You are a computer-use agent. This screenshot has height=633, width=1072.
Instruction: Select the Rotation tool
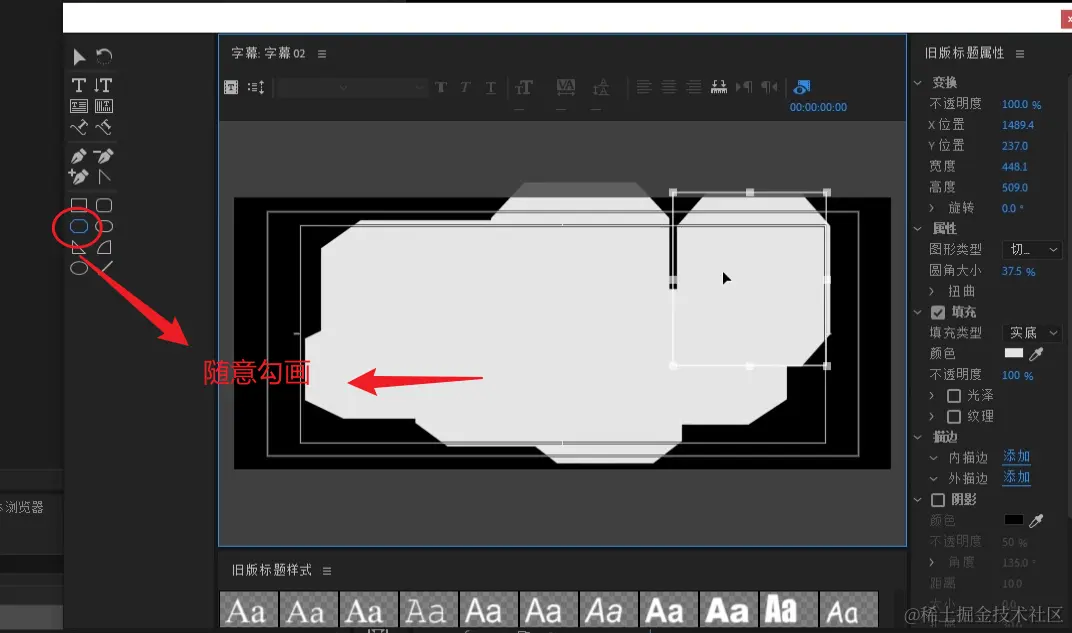tap(104, 57)
